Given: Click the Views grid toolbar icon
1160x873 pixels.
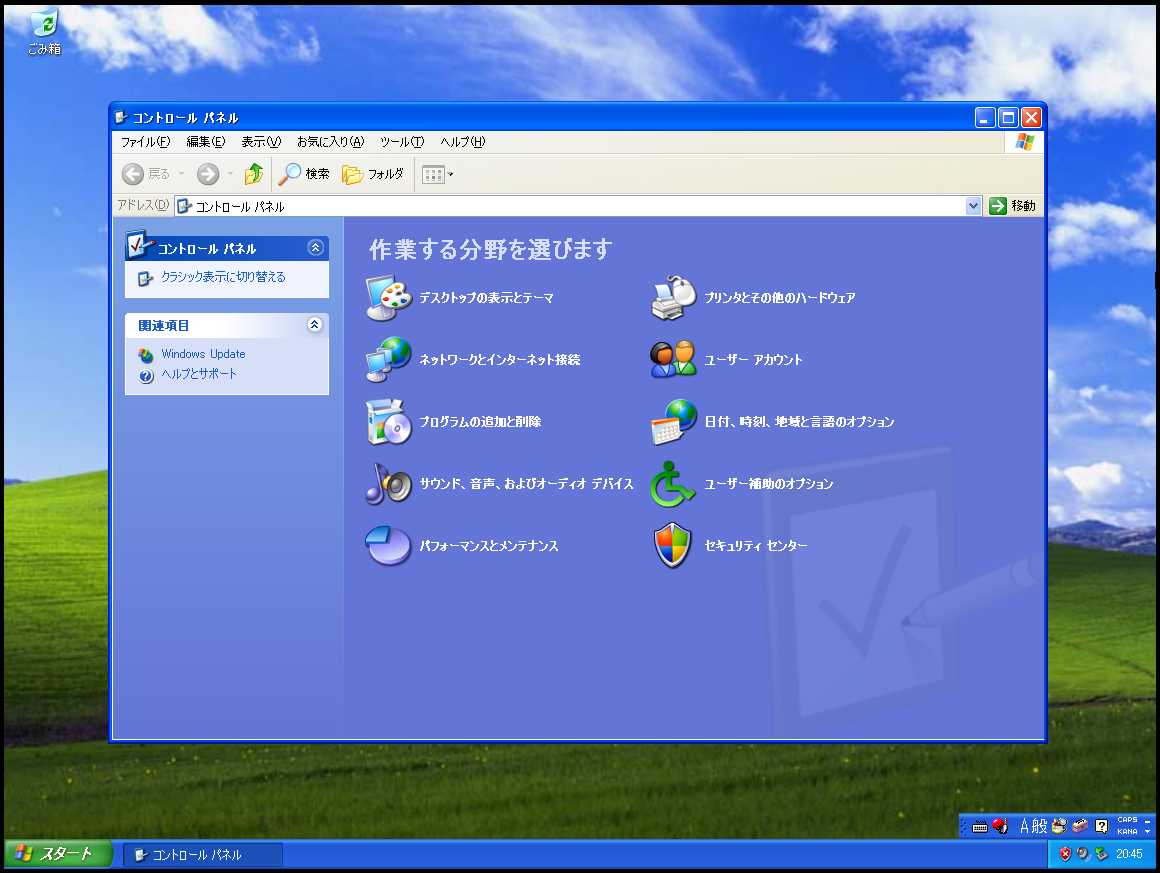Looking at the screenshot, I should coord(433,175).
